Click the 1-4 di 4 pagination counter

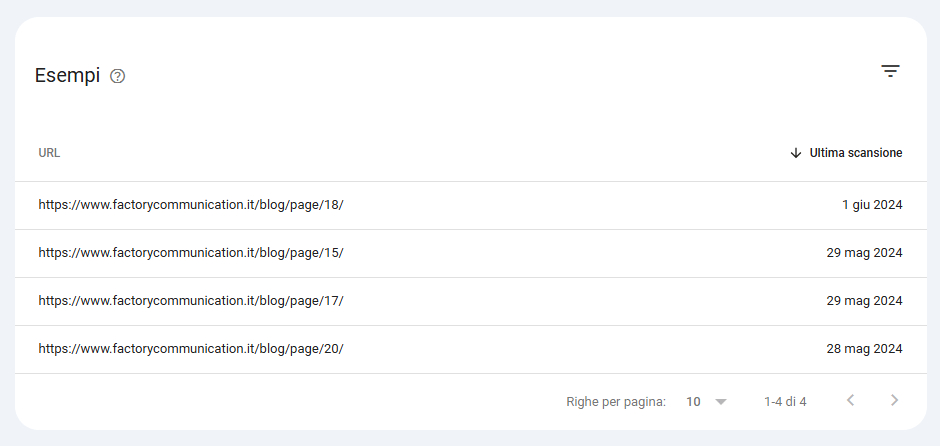point(785,402)
